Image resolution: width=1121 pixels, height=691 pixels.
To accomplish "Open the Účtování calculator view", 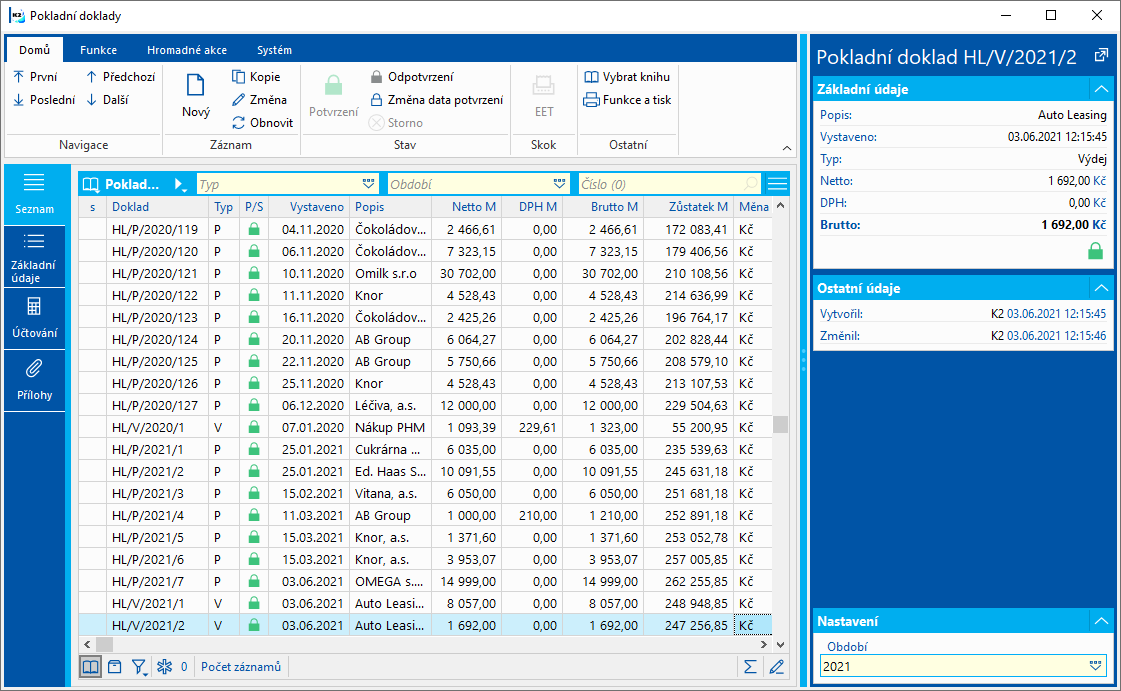I will click(34, 318).
